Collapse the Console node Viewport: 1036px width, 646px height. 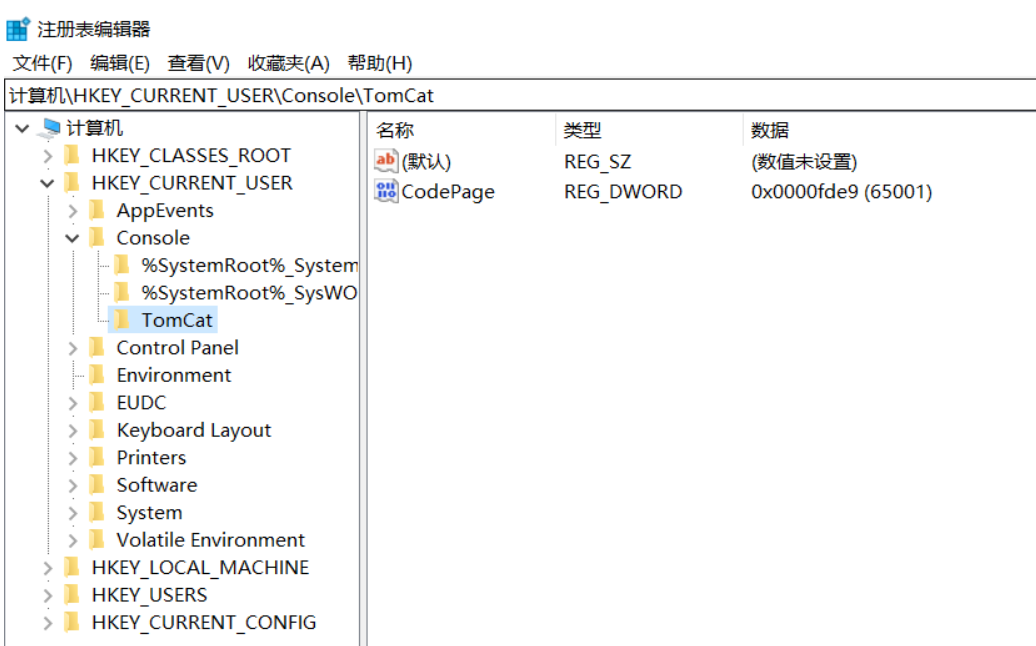pos(72,238)
